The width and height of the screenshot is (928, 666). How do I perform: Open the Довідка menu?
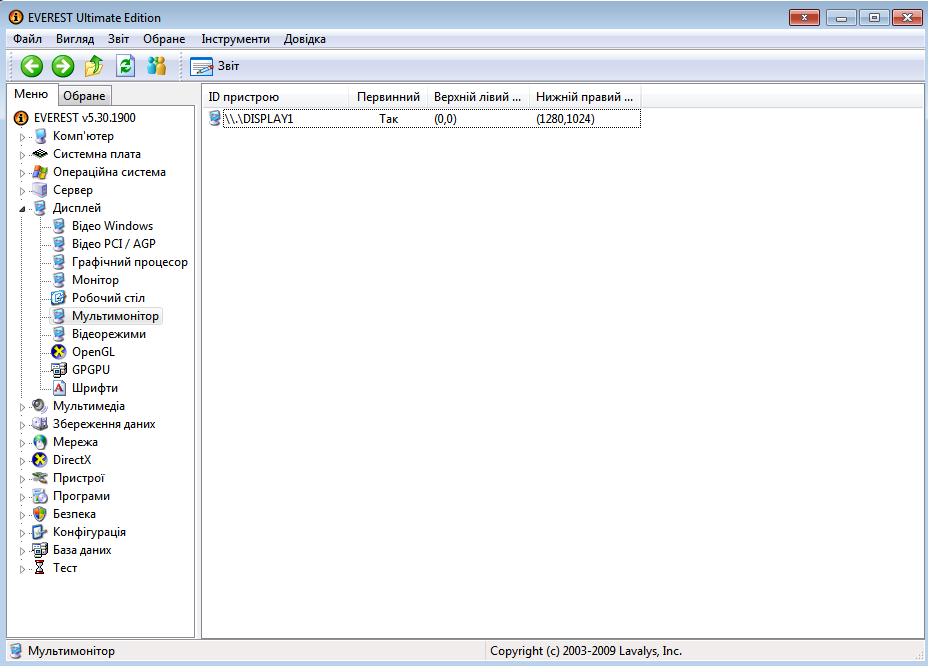305,39
